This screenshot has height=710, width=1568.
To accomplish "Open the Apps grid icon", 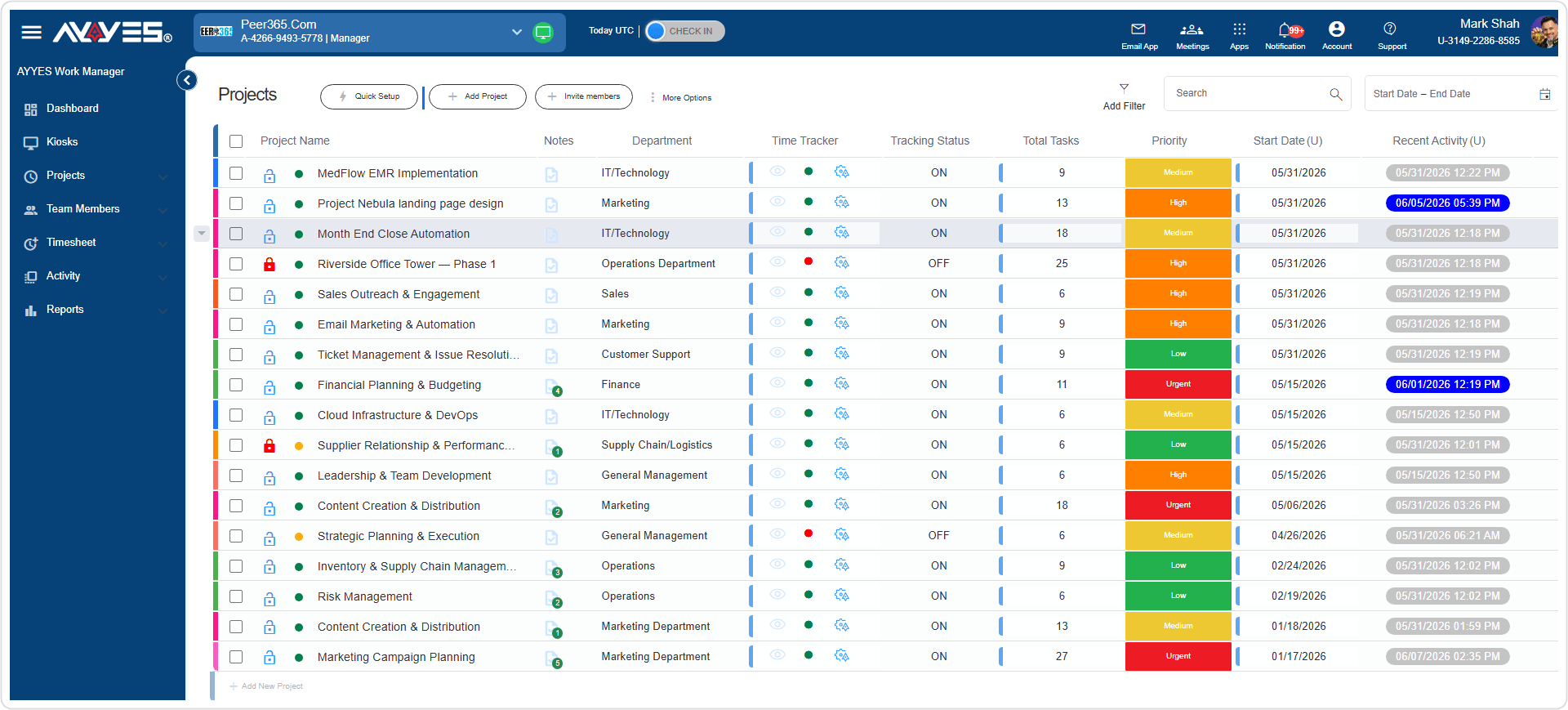I will click(1239, 29).
